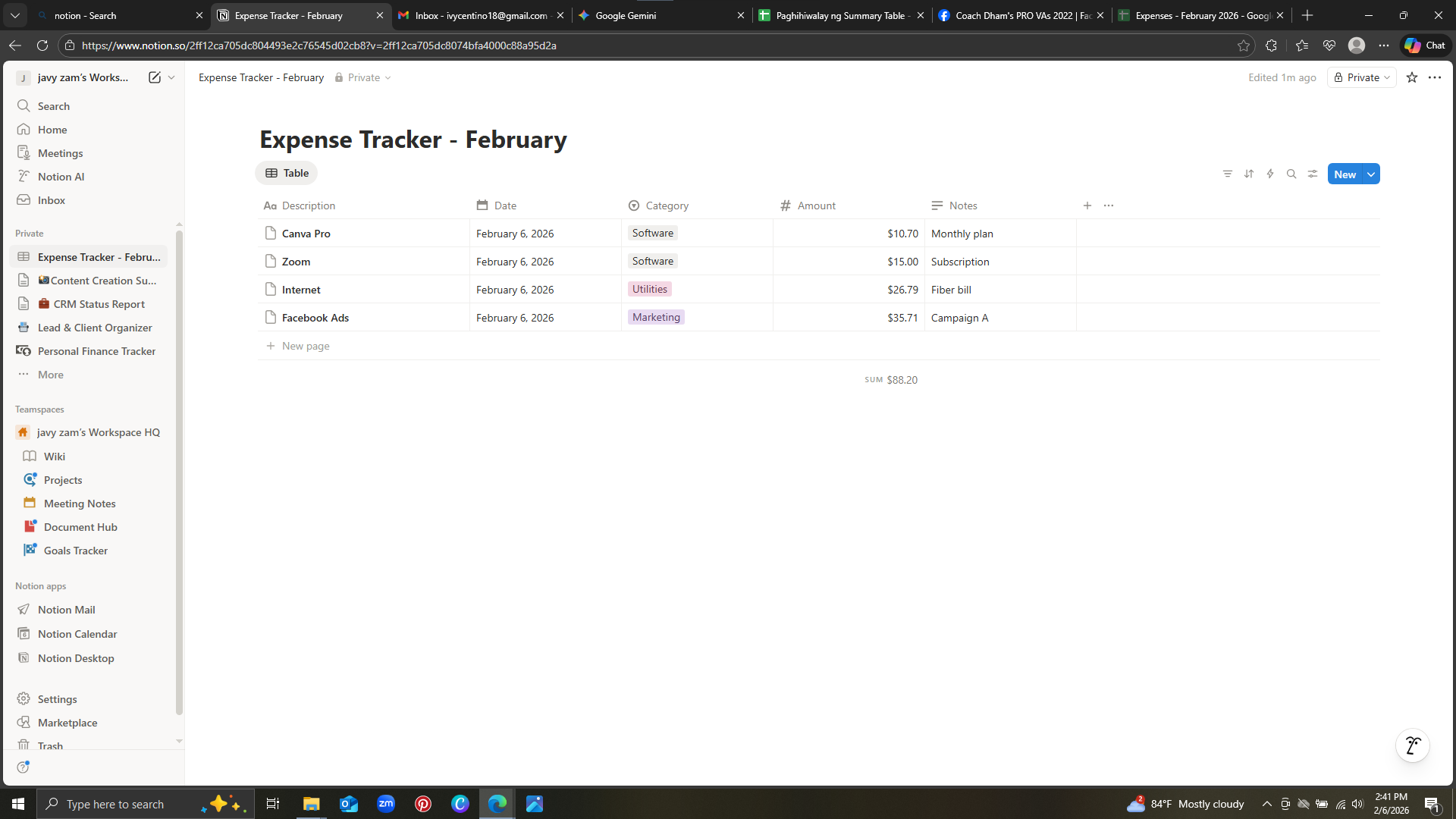Click the new page compose icon
The height and width of the screenshot is (819, 1456).
(155, 77)
